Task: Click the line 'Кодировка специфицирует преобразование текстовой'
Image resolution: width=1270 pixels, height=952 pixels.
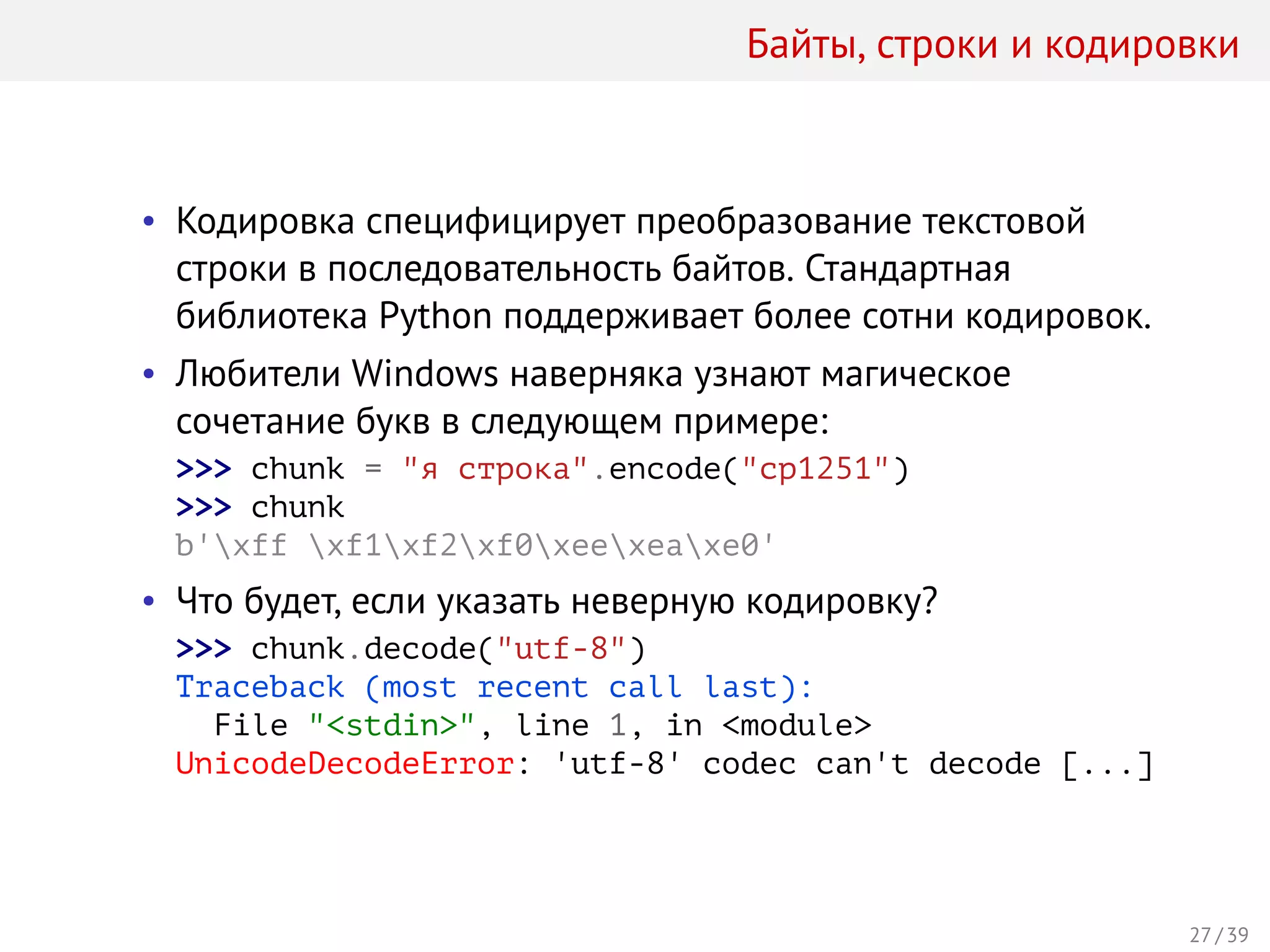Action: [631, 222]
